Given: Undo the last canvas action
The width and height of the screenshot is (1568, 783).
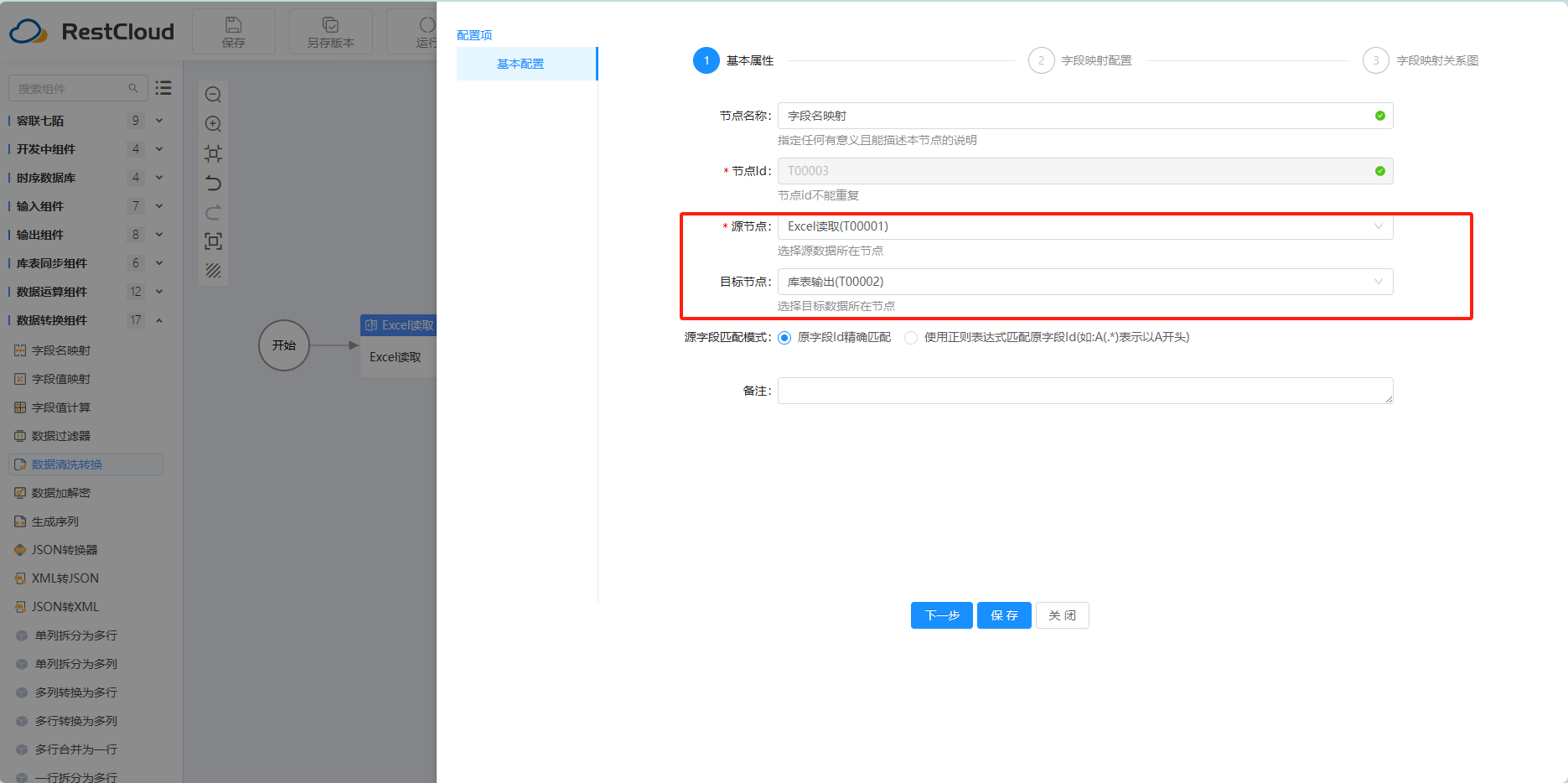Looking at the screenshot, I should click(214, 183).
